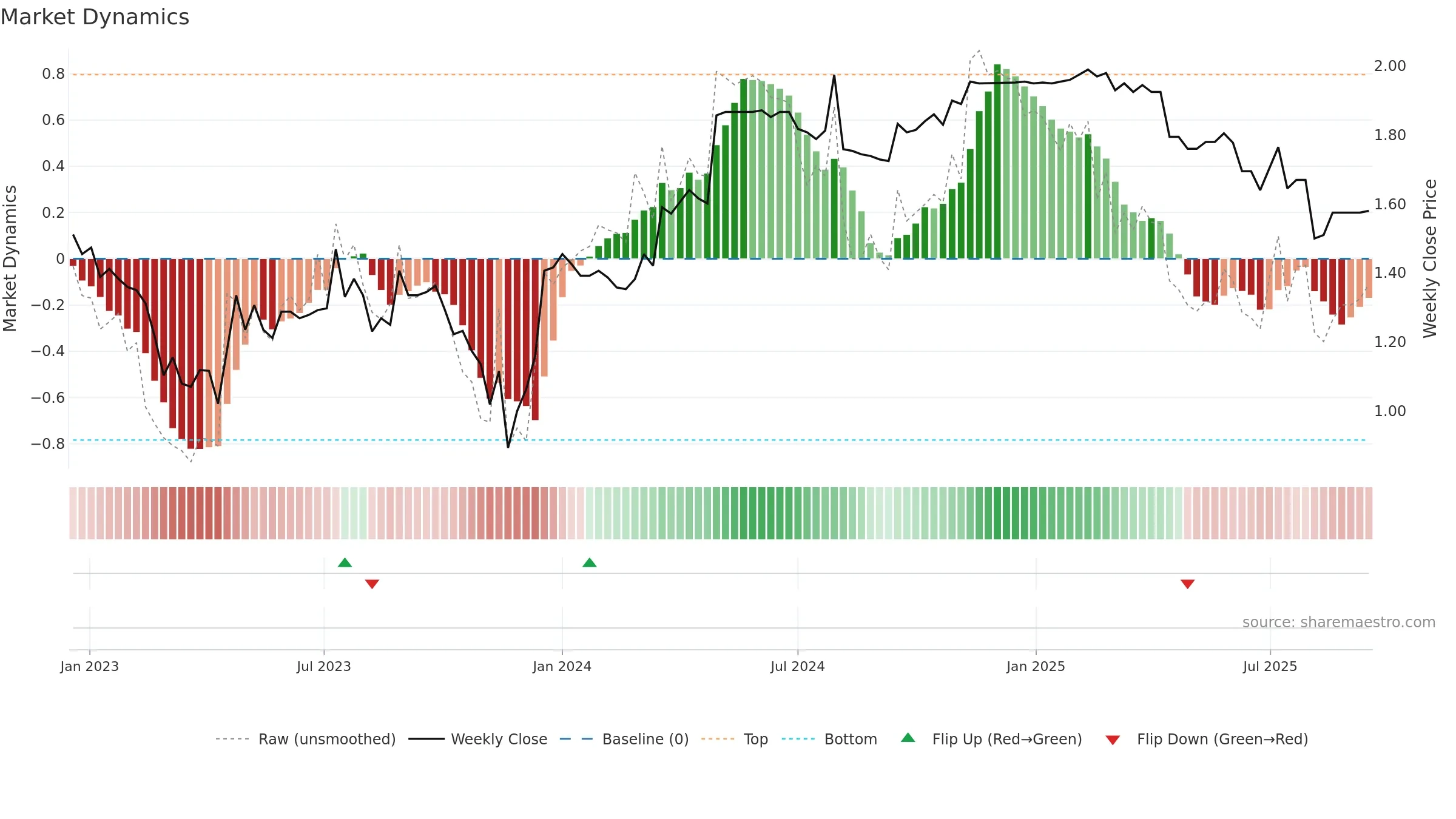Click the Raw (unsmoothed) legend entry
Image resolution: width=1456 pixels, height=819 pixels.
[x=306, y=739]
